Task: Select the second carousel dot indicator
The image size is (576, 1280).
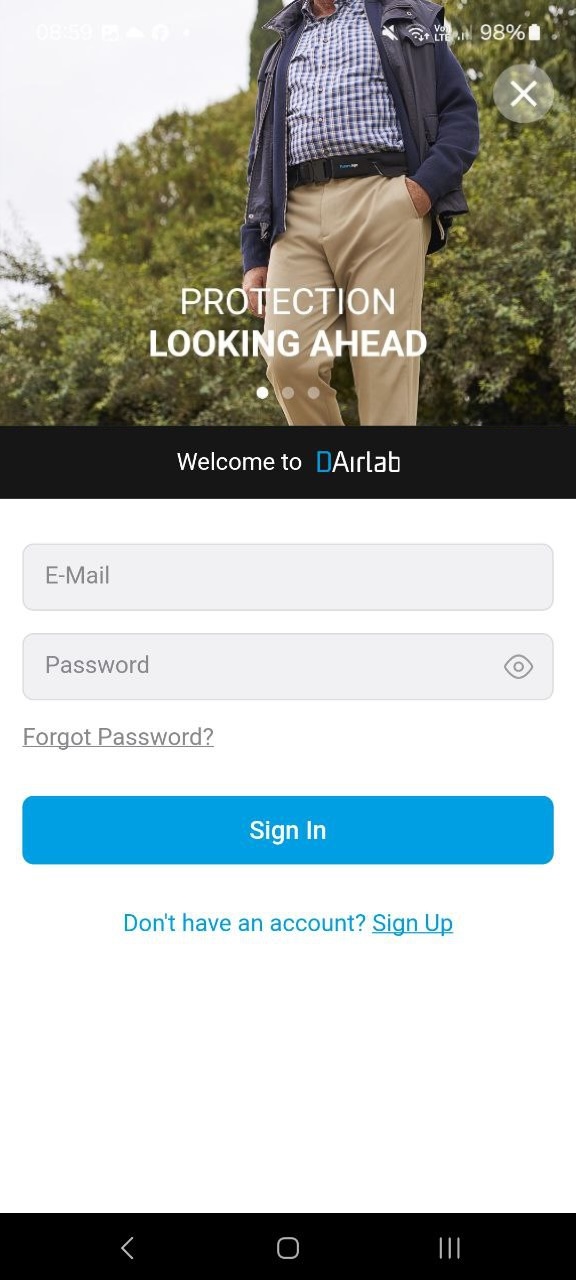Action: (288, 393)
